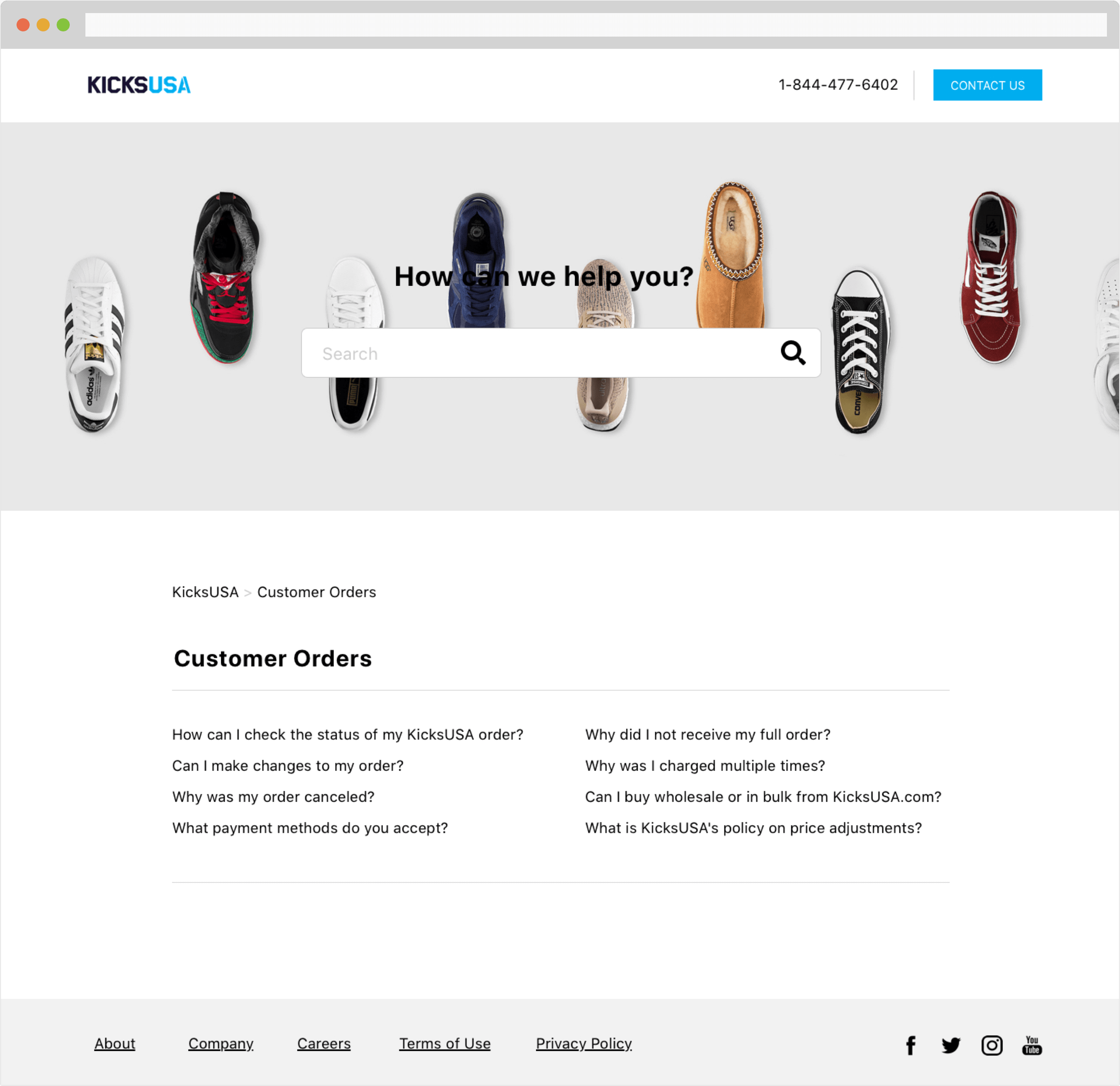The width and height of the screenshot is (1120, 1086).
Task: Open 'Why was my order canceled?' article
Action: pos(273,797)
